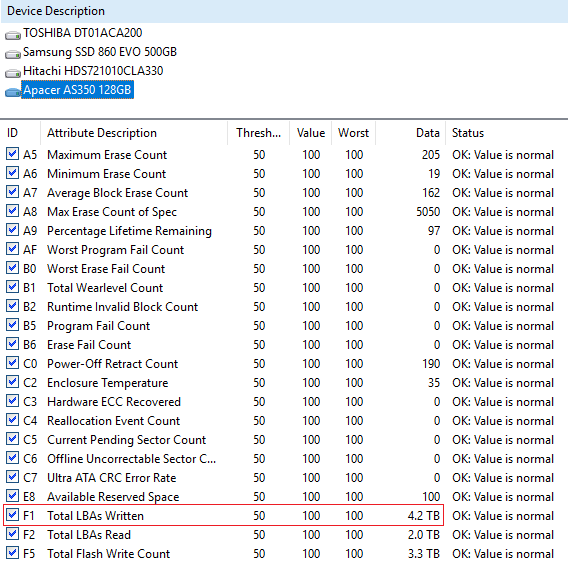This screenshot has height=566, width=568.
Task: Click the Available Reserved Space attribute name
Action: tap(113, 497)
